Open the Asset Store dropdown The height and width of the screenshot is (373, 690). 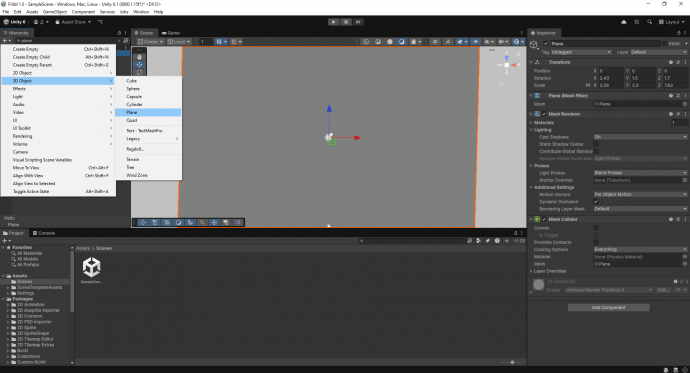(73, 22)
